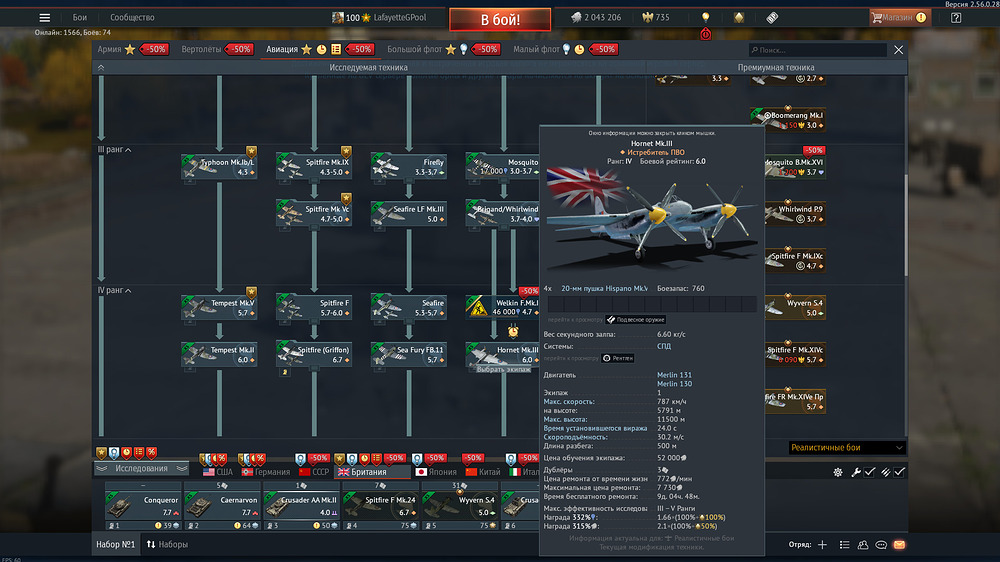Select the Tempest Mk.V card
Image resolution: width=1000 pixels, height=562 pixels.
click(219, 307)
